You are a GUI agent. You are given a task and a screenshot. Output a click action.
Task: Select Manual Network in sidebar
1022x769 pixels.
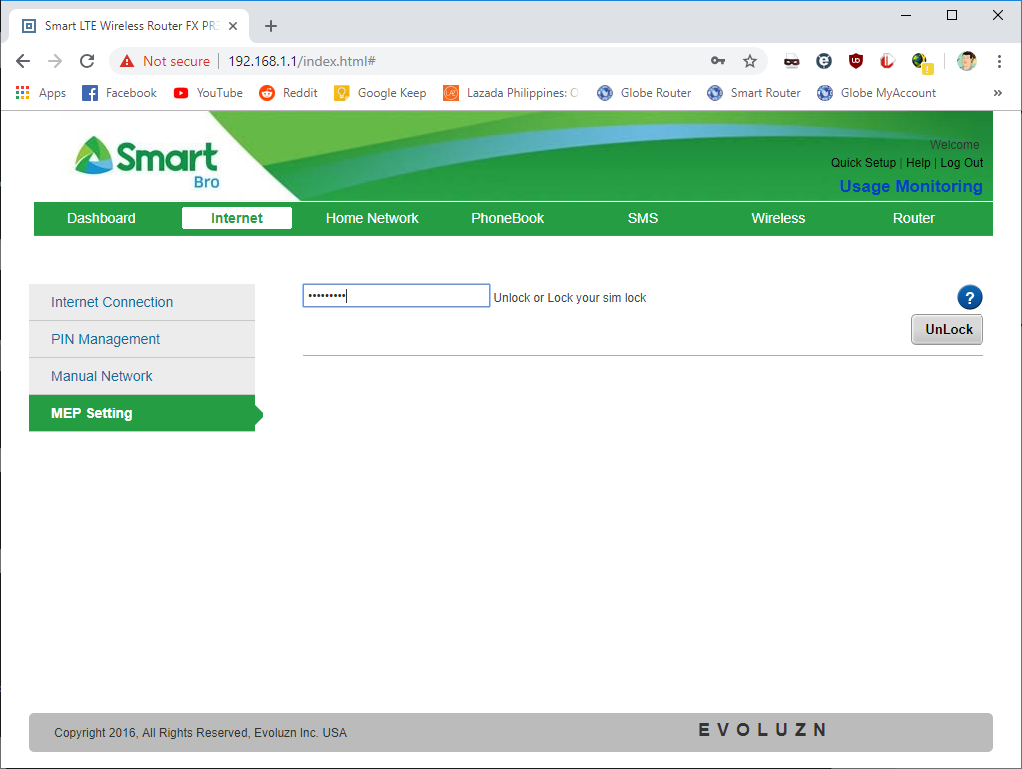[x=102, y=376]
